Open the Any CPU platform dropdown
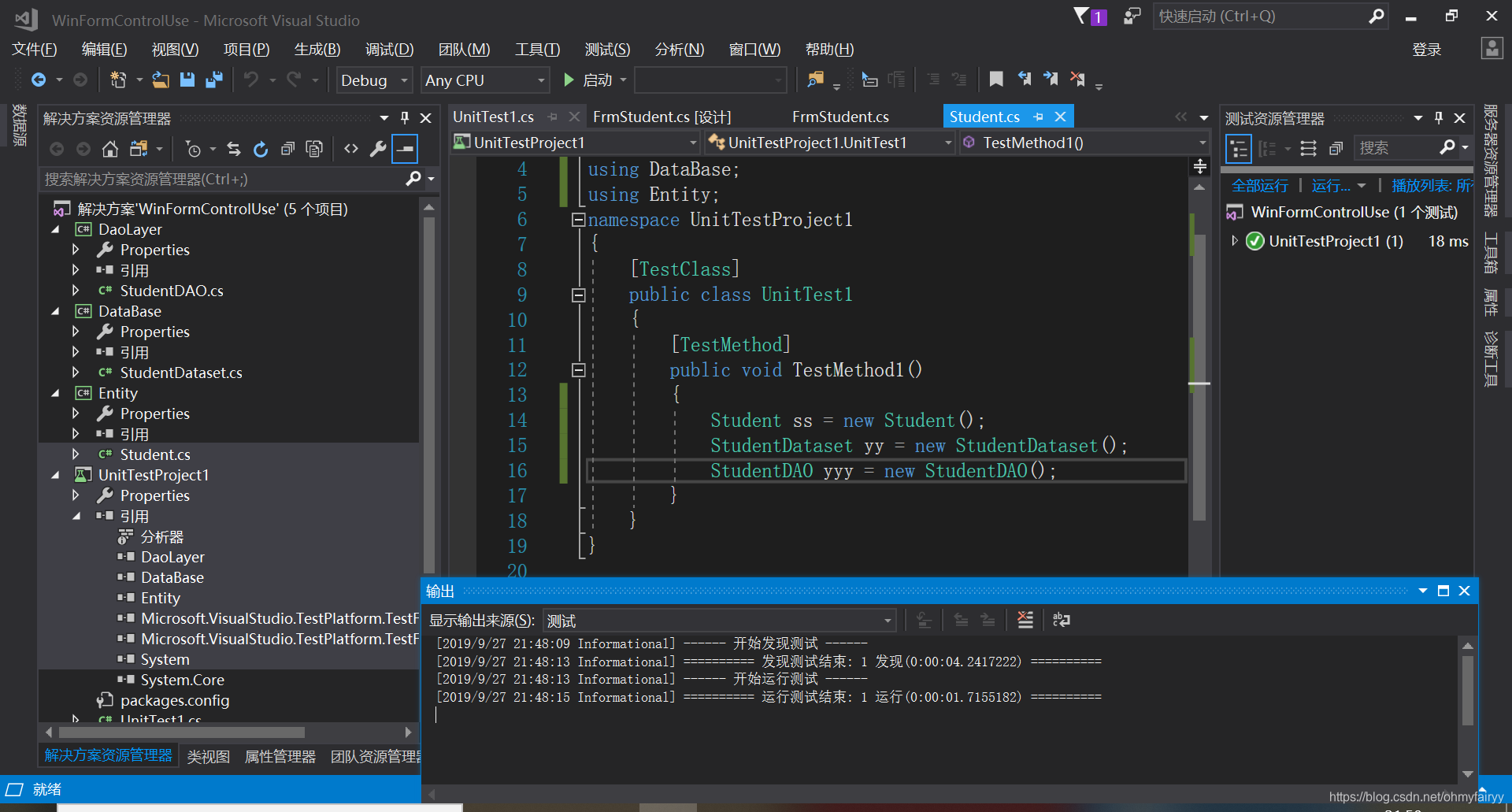 (x=485, y=80)
